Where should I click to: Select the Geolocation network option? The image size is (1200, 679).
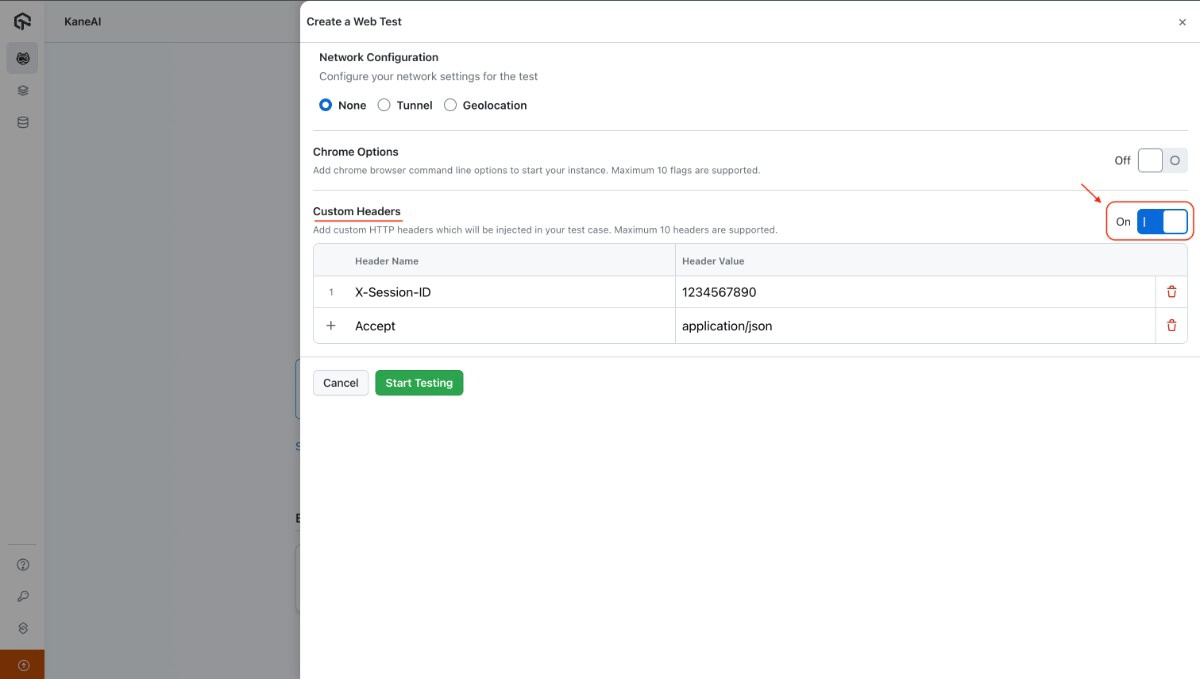click(450, 105)
